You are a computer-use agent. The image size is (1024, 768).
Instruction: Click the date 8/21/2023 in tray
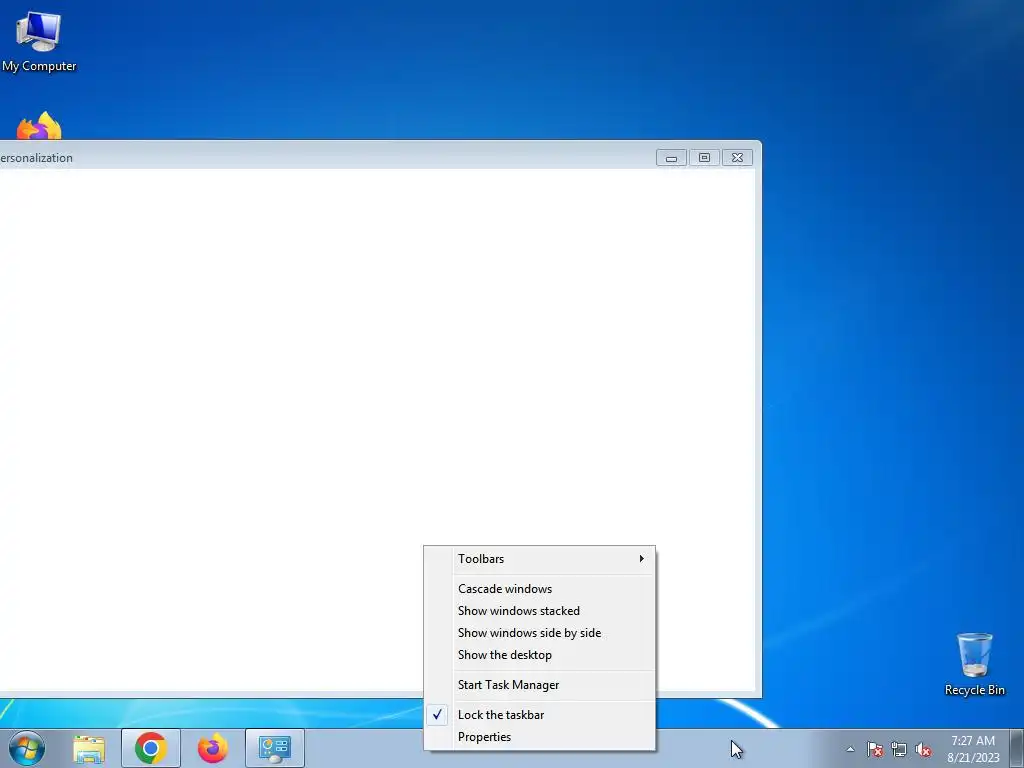click(973, 758)
